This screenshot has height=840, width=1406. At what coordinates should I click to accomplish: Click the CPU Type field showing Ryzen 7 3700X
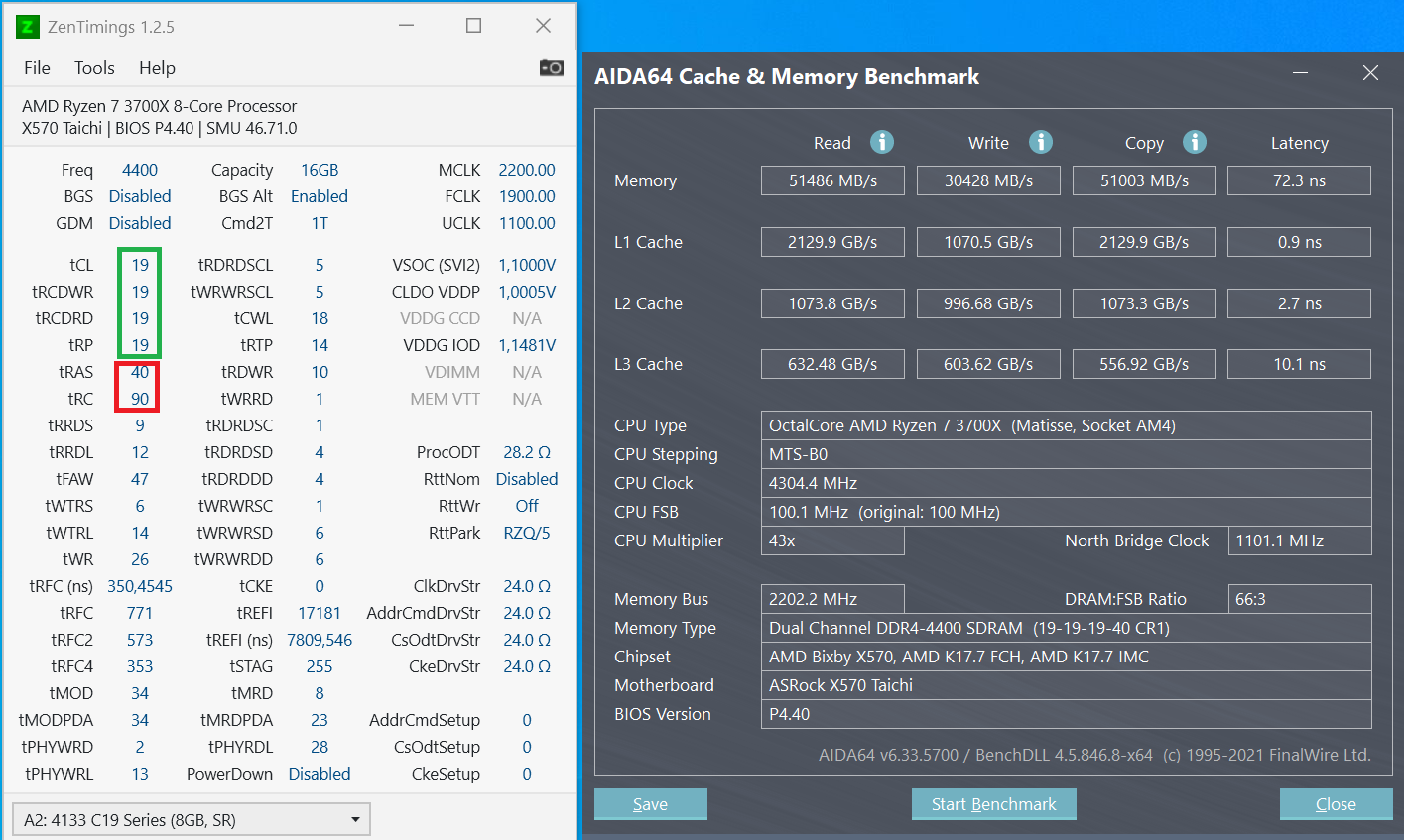pos(1066,425)
